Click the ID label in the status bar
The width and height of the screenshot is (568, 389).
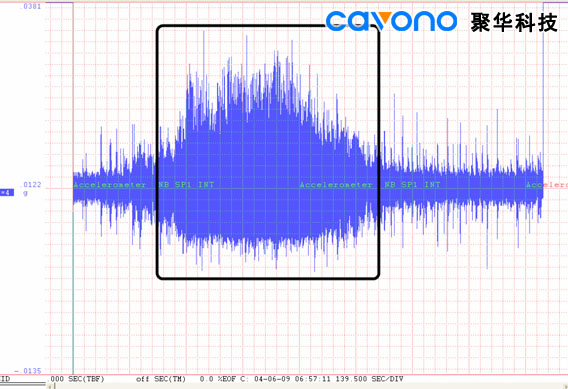5,379
